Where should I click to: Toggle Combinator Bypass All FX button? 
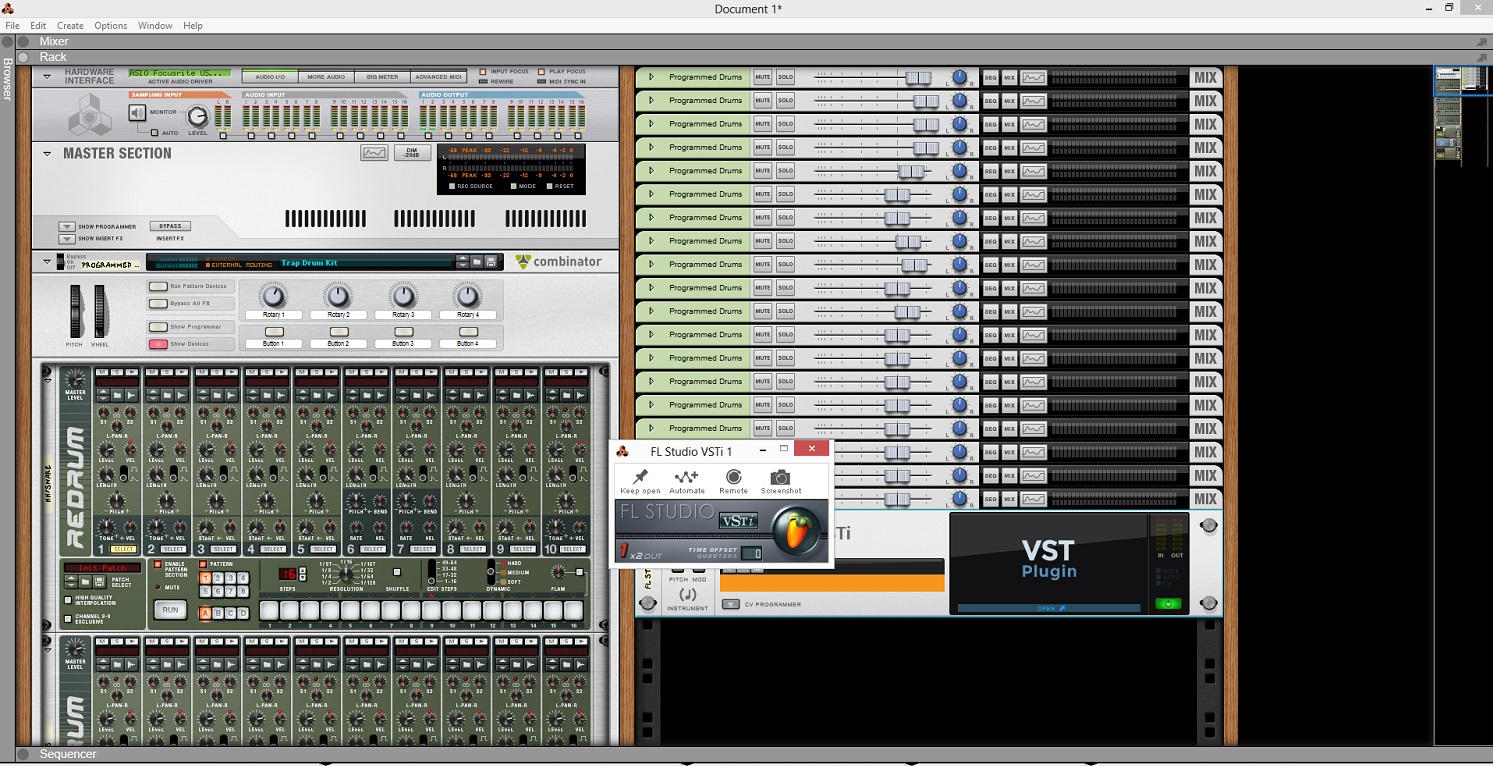[158, 303]
